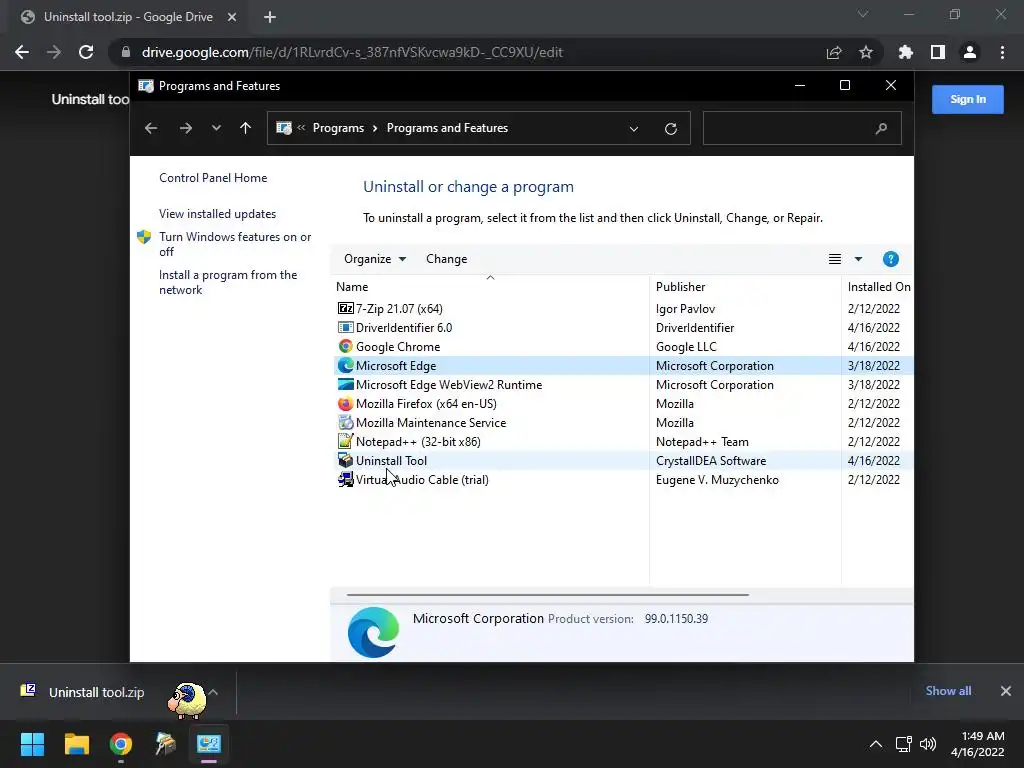The height and width of the screenshot is (768, 1024).
Task: Open Chrome profile avatar menu
Action: click(x=970, y=52)
